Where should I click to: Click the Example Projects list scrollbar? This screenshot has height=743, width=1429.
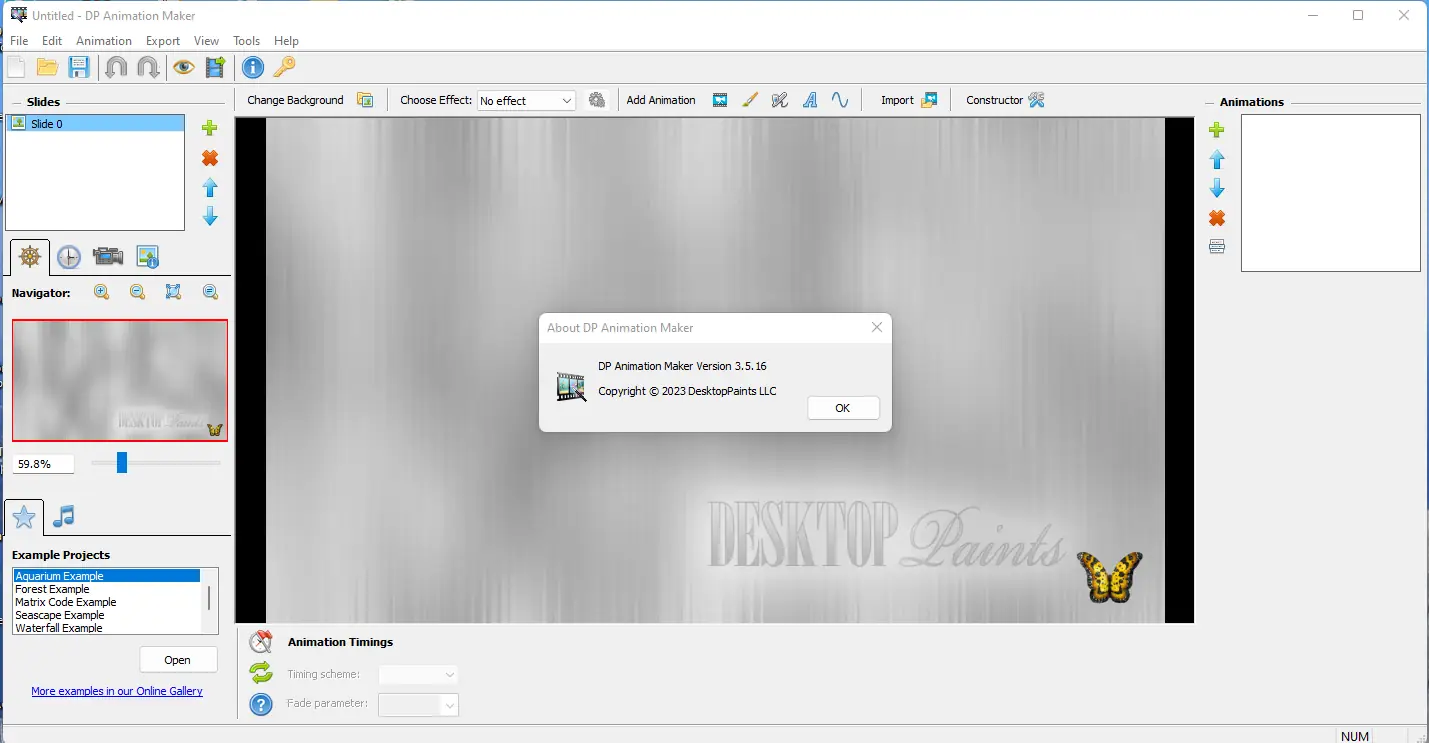click(x=209, y=600)
